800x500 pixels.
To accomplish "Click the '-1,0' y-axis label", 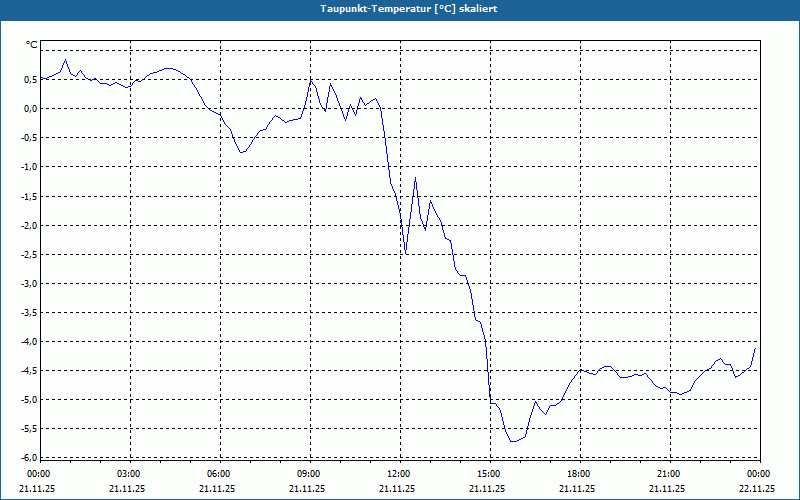I will pos(30,166).
